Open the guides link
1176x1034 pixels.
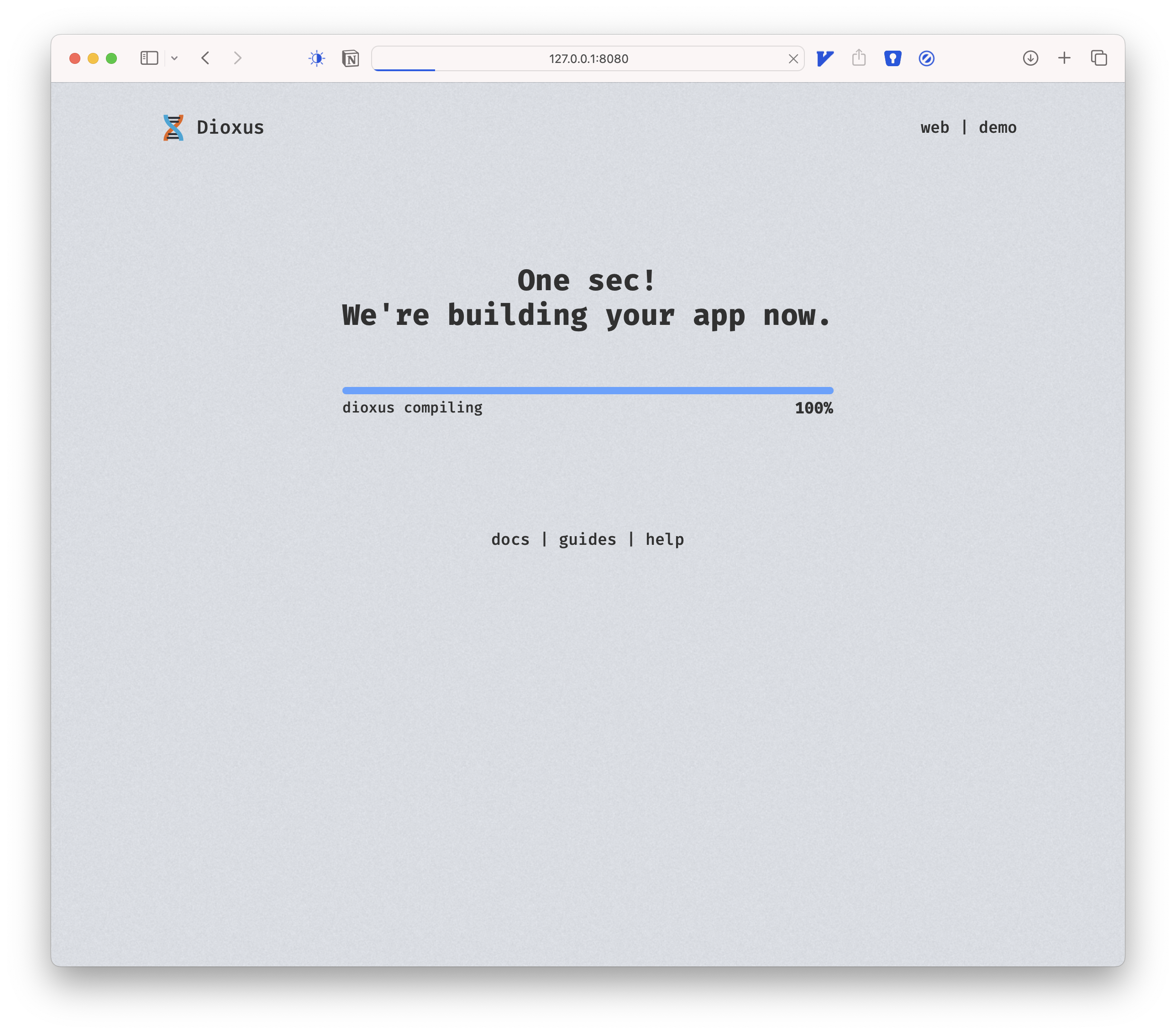coord(587,539)
